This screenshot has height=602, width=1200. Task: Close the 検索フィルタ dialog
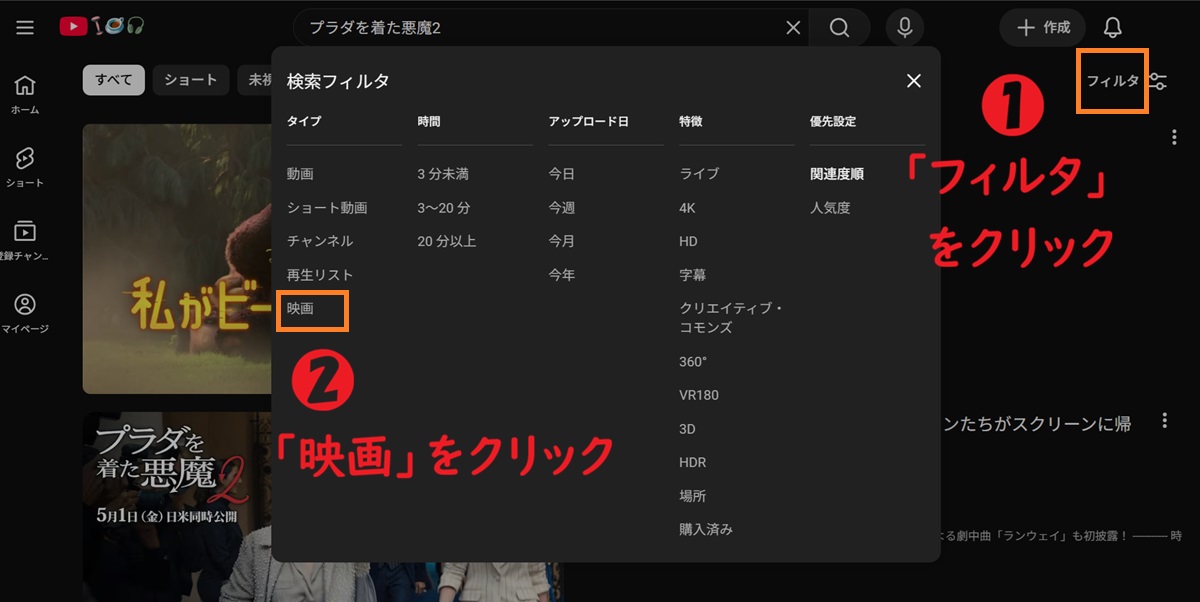913,81
